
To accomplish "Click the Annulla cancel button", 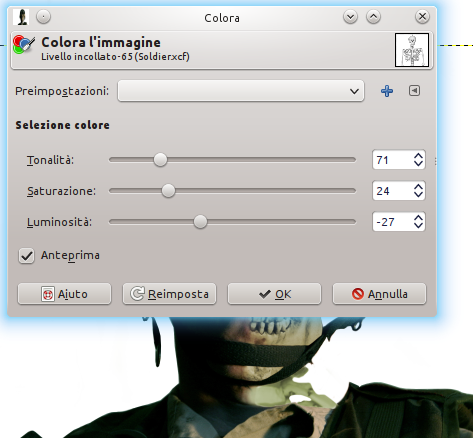I will click(379, 294).
